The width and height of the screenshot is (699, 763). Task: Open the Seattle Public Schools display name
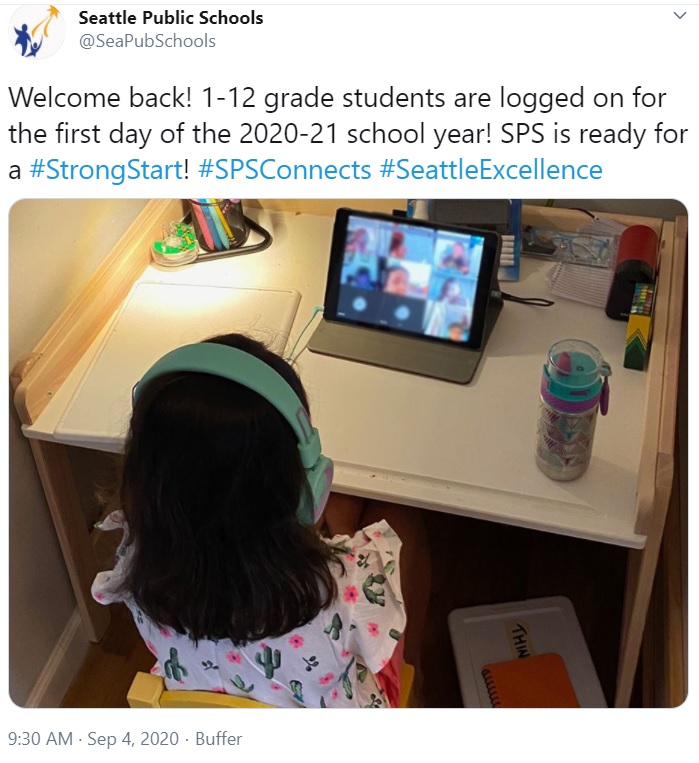click(x=171, y=18)
